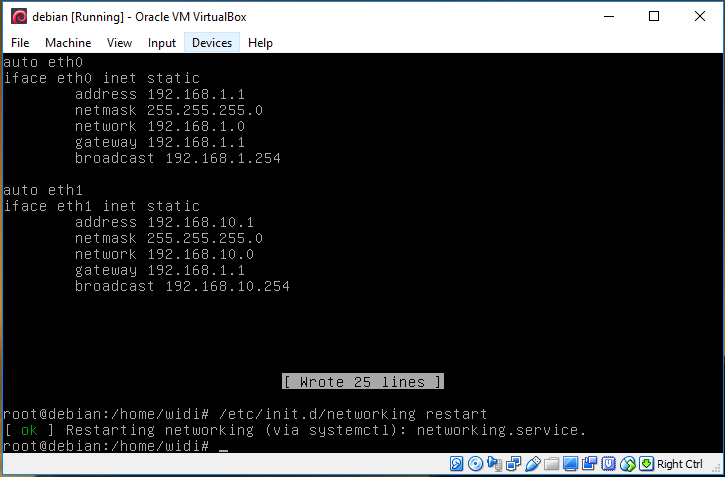Click the 'address 192.168.10.1' line
725x477 pixels.
pos(164,222)
